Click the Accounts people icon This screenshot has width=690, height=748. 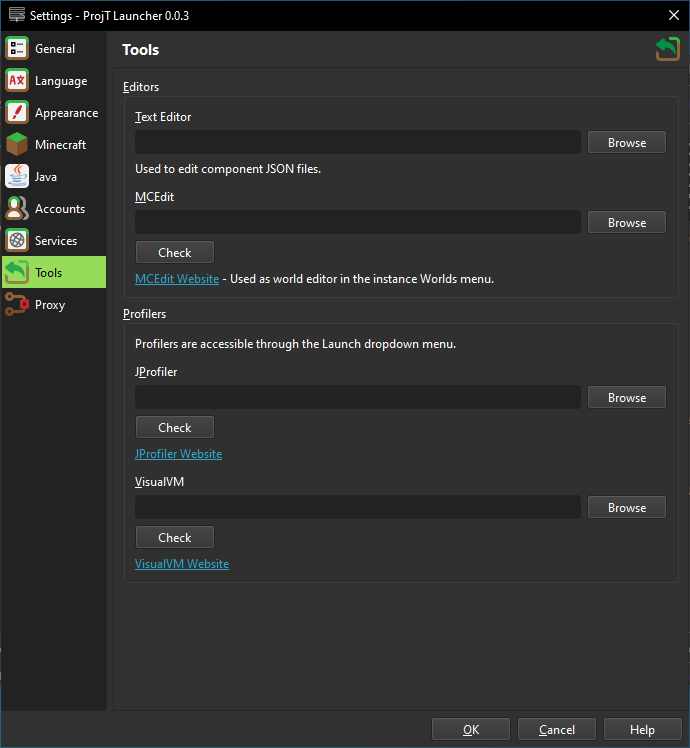point(17,208)
